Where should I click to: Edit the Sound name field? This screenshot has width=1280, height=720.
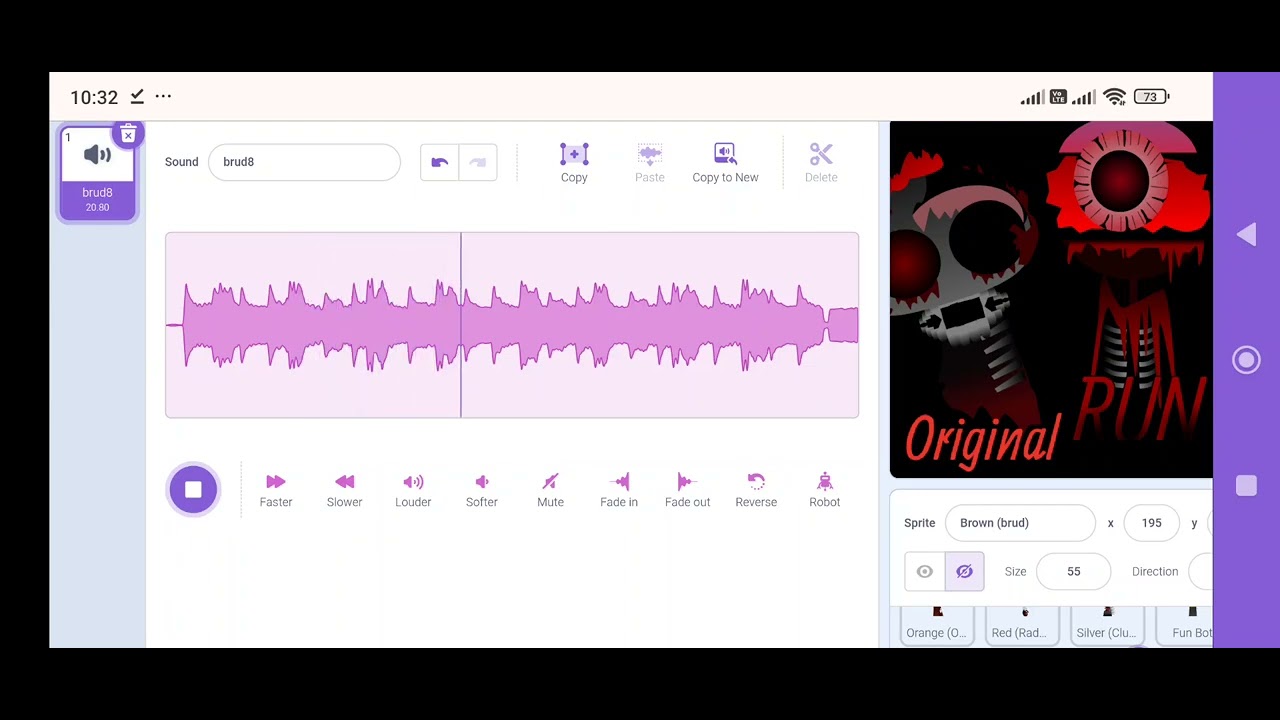tap(304, 162)
